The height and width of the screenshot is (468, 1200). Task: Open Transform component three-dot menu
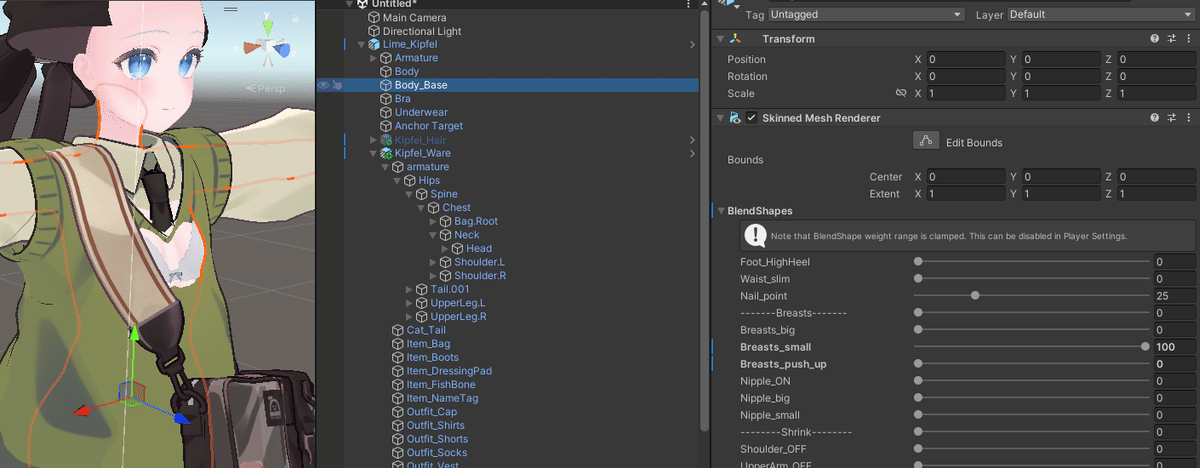click(x=1188, y=38)
